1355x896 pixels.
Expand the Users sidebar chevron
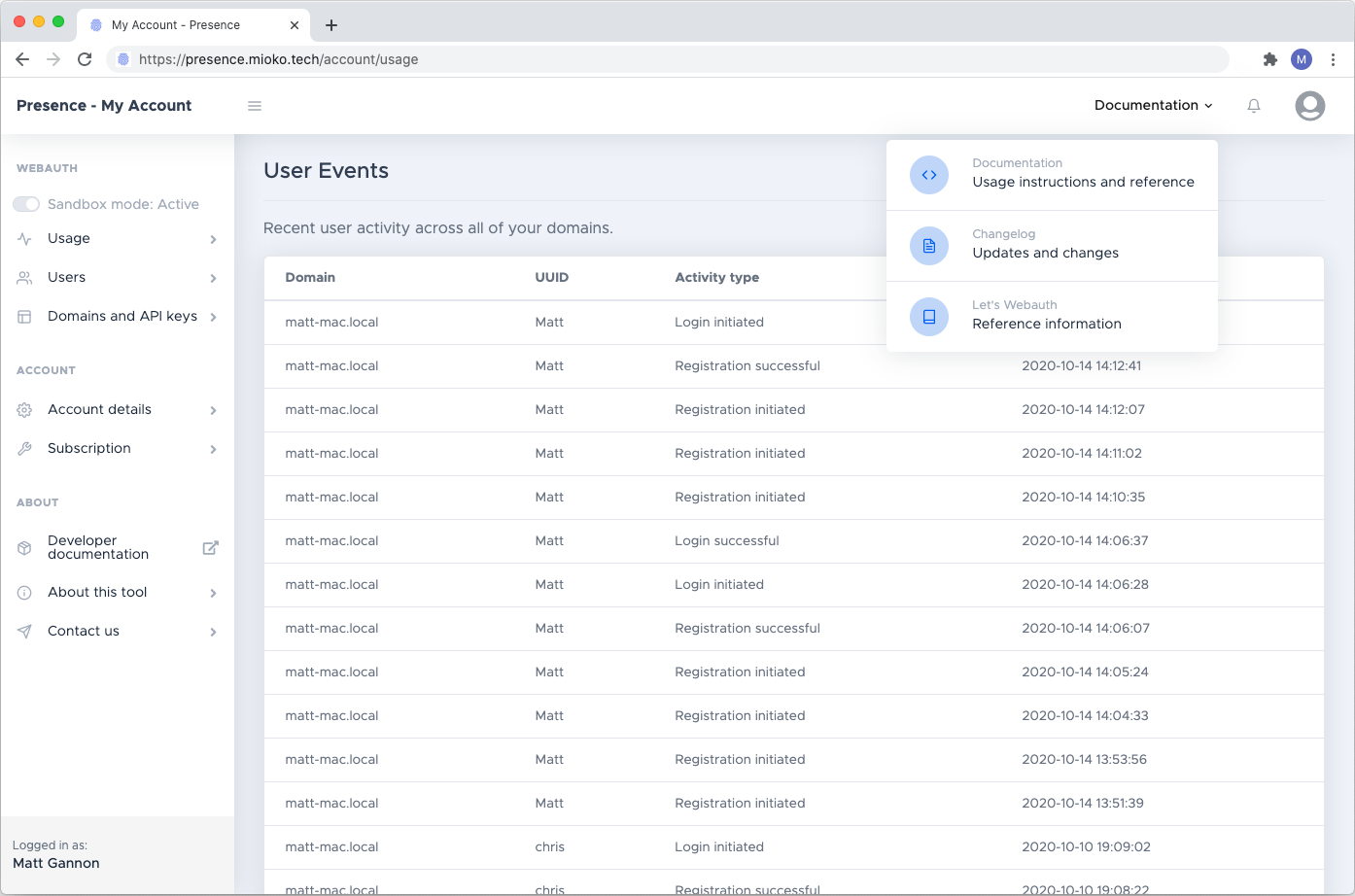point(213,278)
